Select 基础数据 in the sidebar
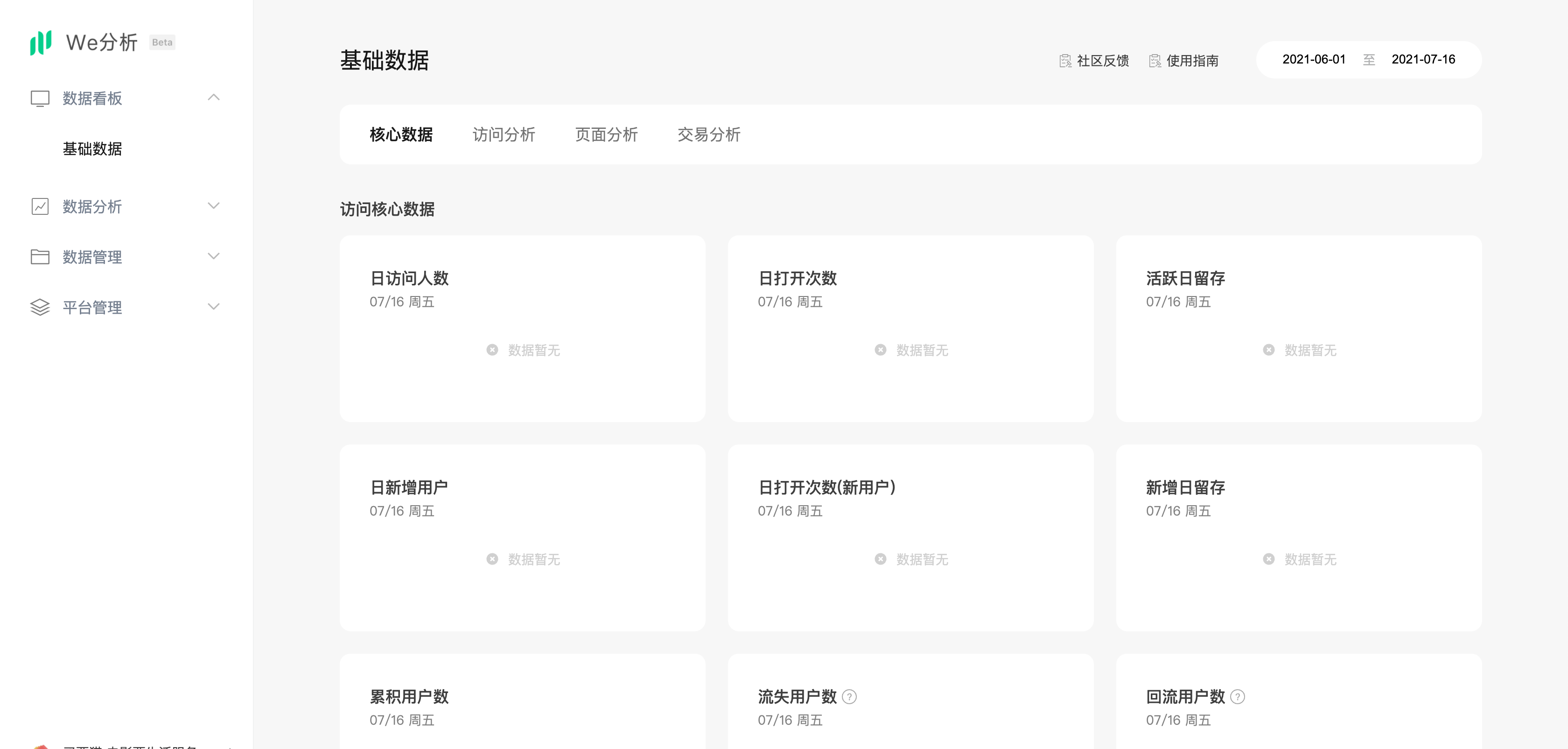 click(92, 149)
